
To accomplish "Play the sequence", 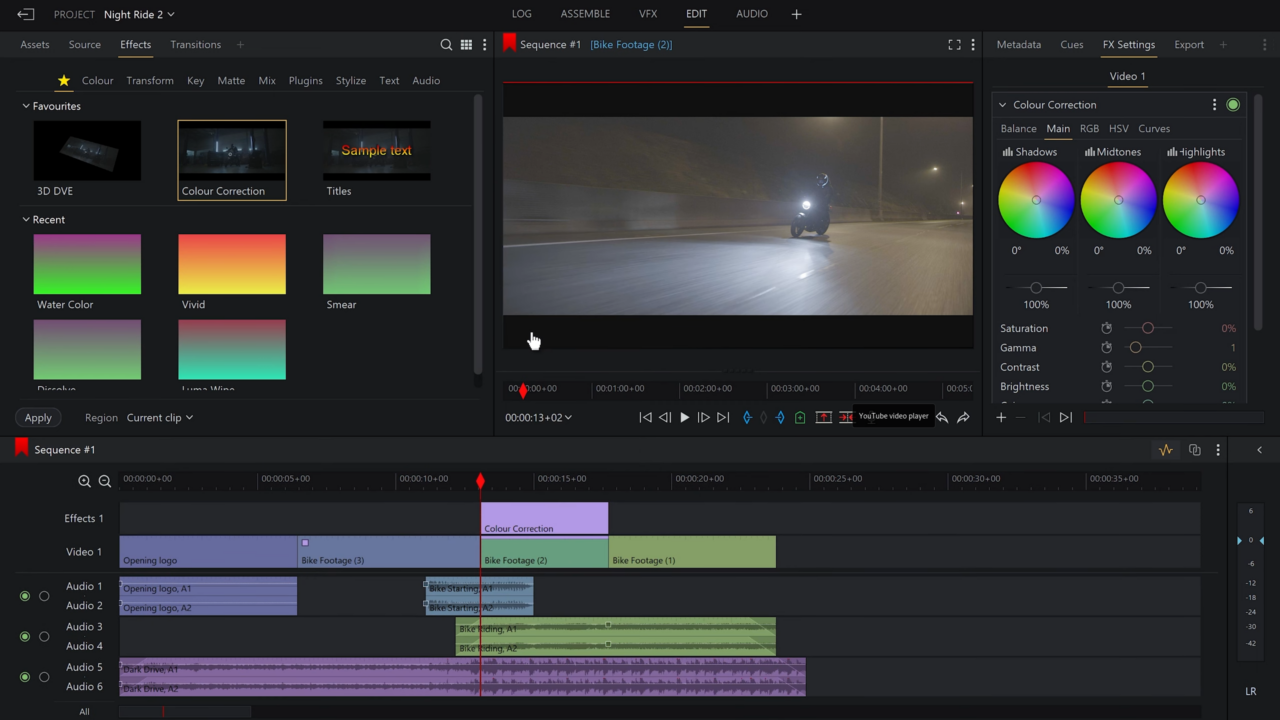I will pyautogui.click(x=684, y=418).
